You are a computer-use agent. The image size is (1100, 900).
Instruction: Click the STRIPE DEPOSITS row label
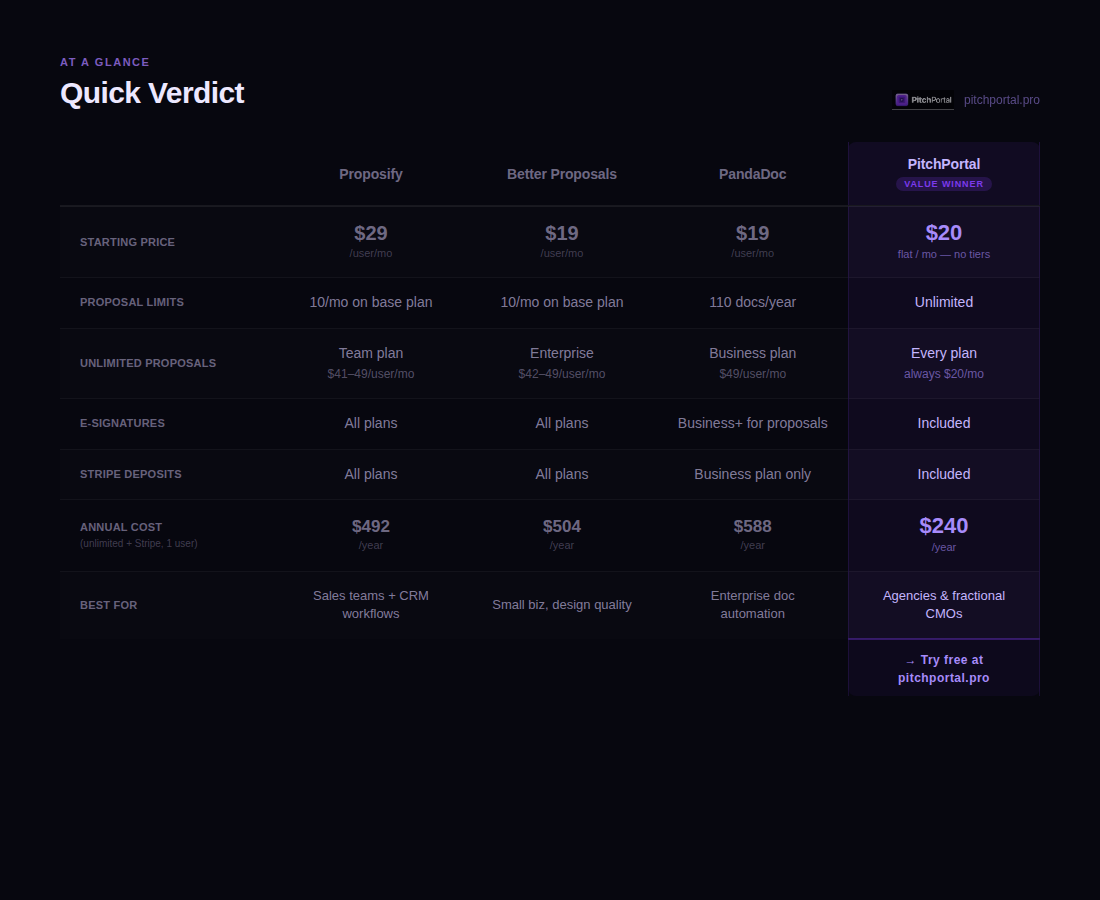coord(130,474)
